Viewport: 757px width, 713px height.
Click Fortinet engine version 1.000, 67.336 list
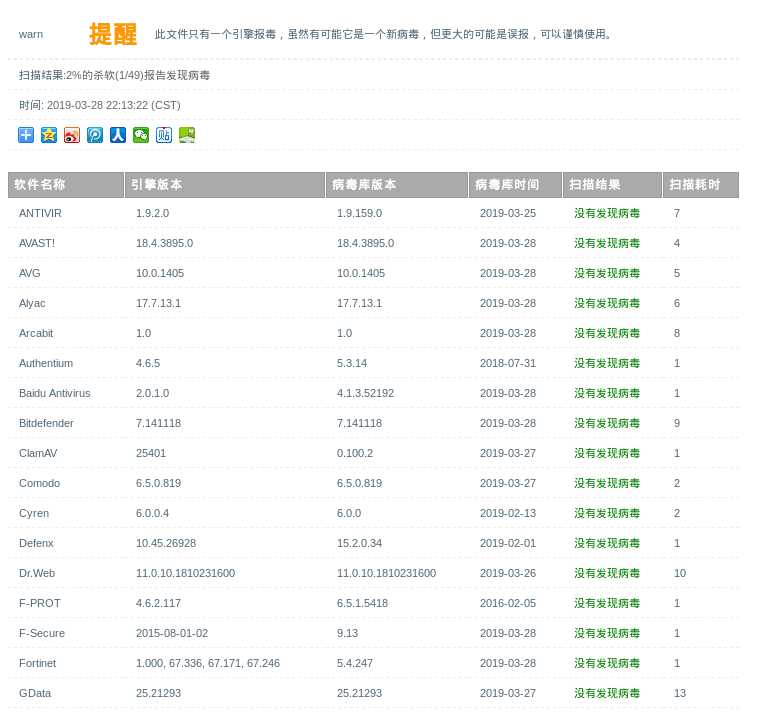click(208, 662)
